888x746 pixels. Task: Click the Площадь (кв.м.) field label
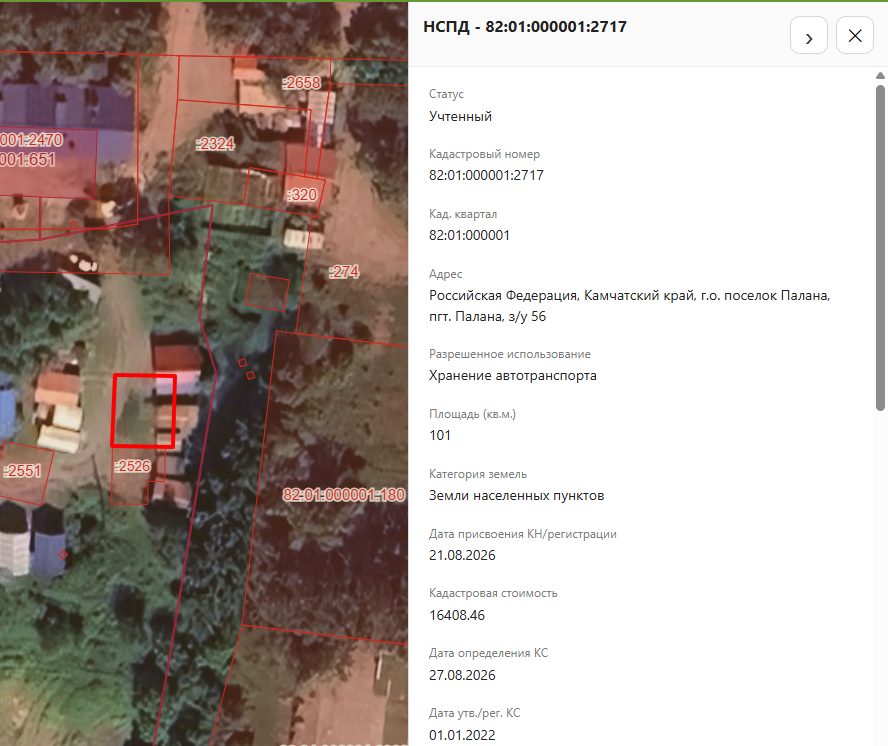472,414
